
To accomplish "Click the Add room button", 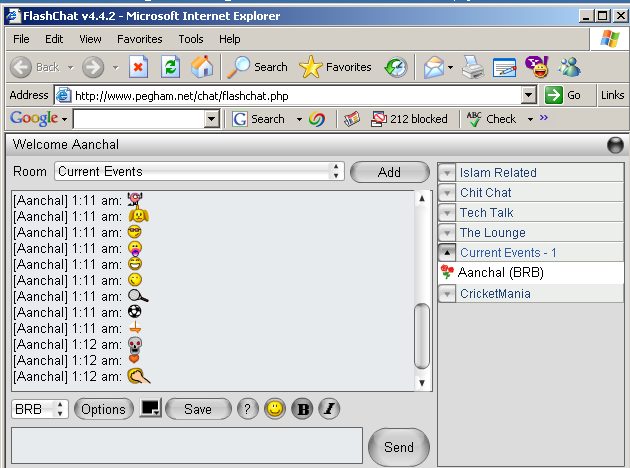I will (390, 172).
